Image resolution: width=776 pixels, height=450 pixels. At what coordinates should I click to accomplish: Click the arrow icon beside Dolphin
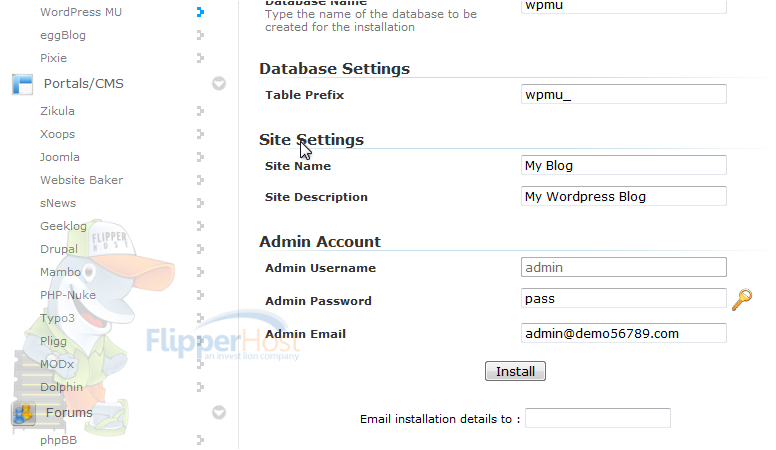pyautogui.click(x=200, y=387)
